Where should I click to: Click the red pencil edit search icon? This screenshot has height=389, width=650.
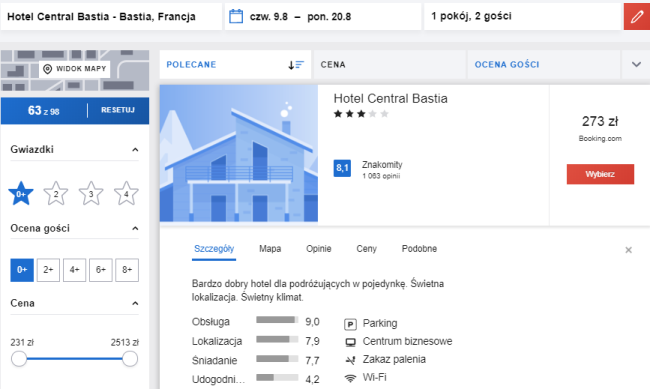tap(637, 17)
